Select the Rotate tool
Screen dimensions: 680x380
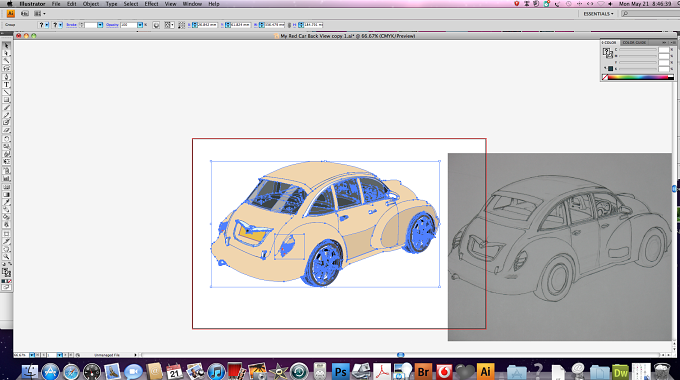(x=6, y=139)
